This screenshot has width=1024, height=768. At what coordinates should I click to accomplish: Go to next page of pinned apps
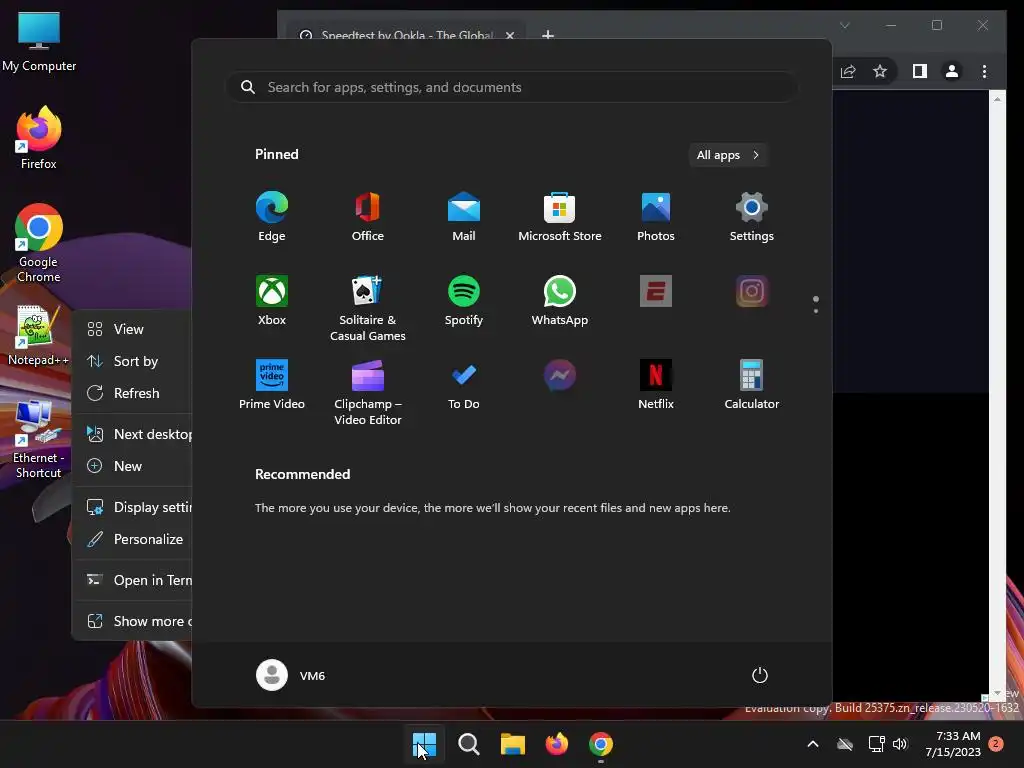coord(816,310)
